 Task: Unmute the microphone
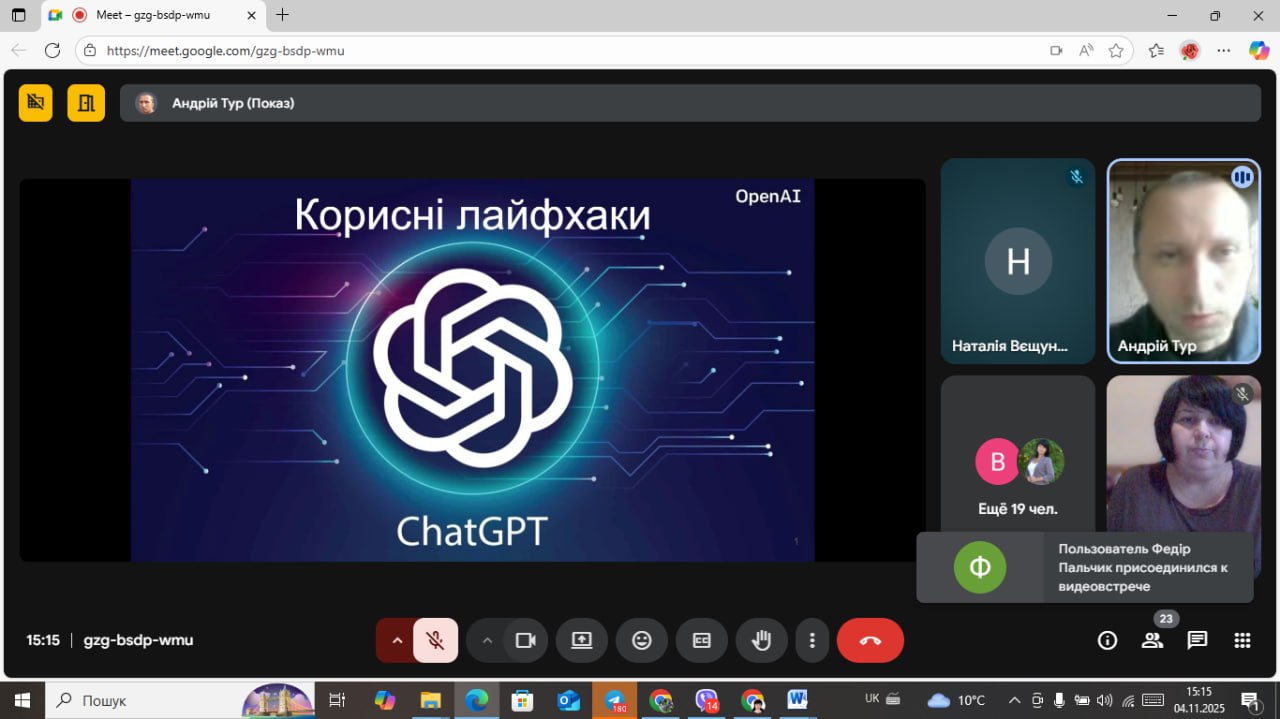(435, 640)
